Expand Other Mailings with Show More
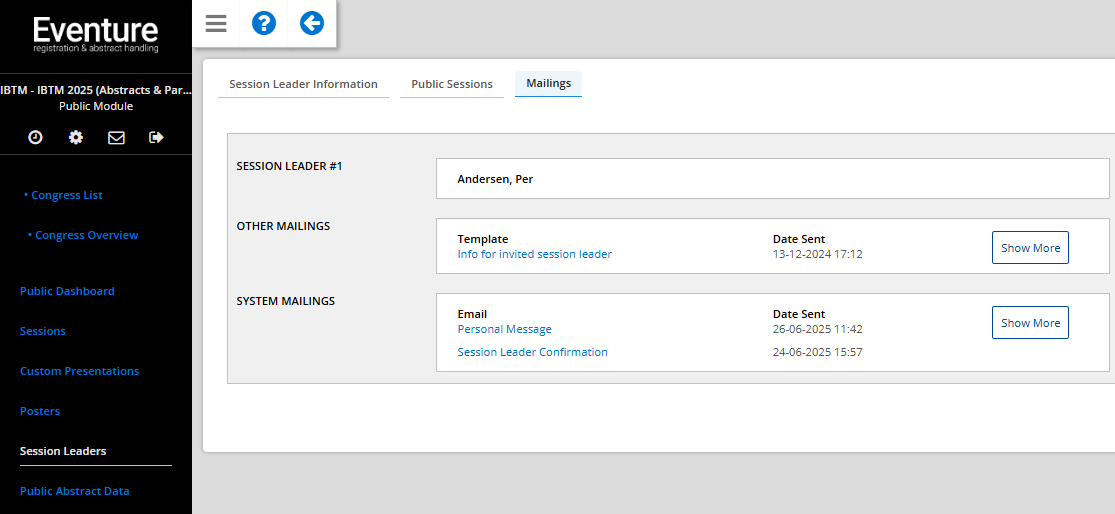 [1030, 248]
